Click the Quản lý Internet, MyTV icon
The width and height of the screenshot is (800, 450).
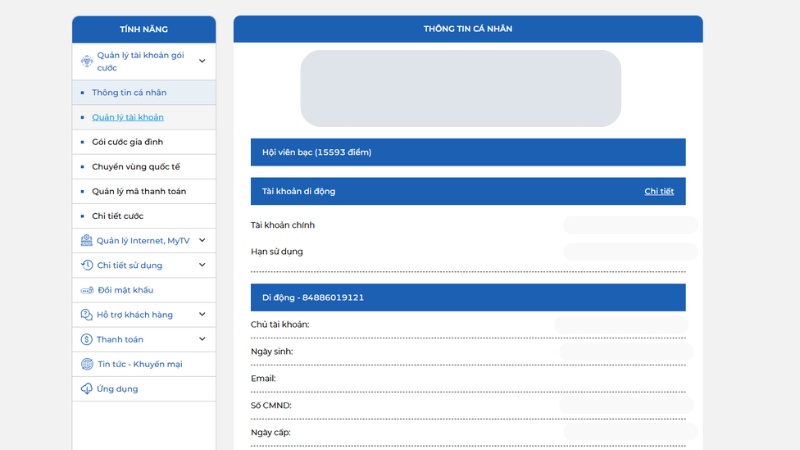tap(87, 241)
